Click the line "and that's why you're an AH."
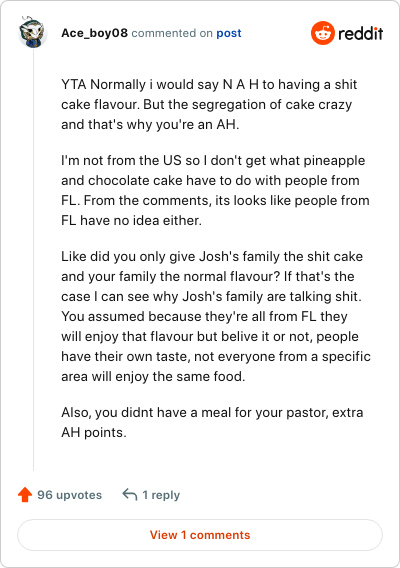 (x=150, y=124)
